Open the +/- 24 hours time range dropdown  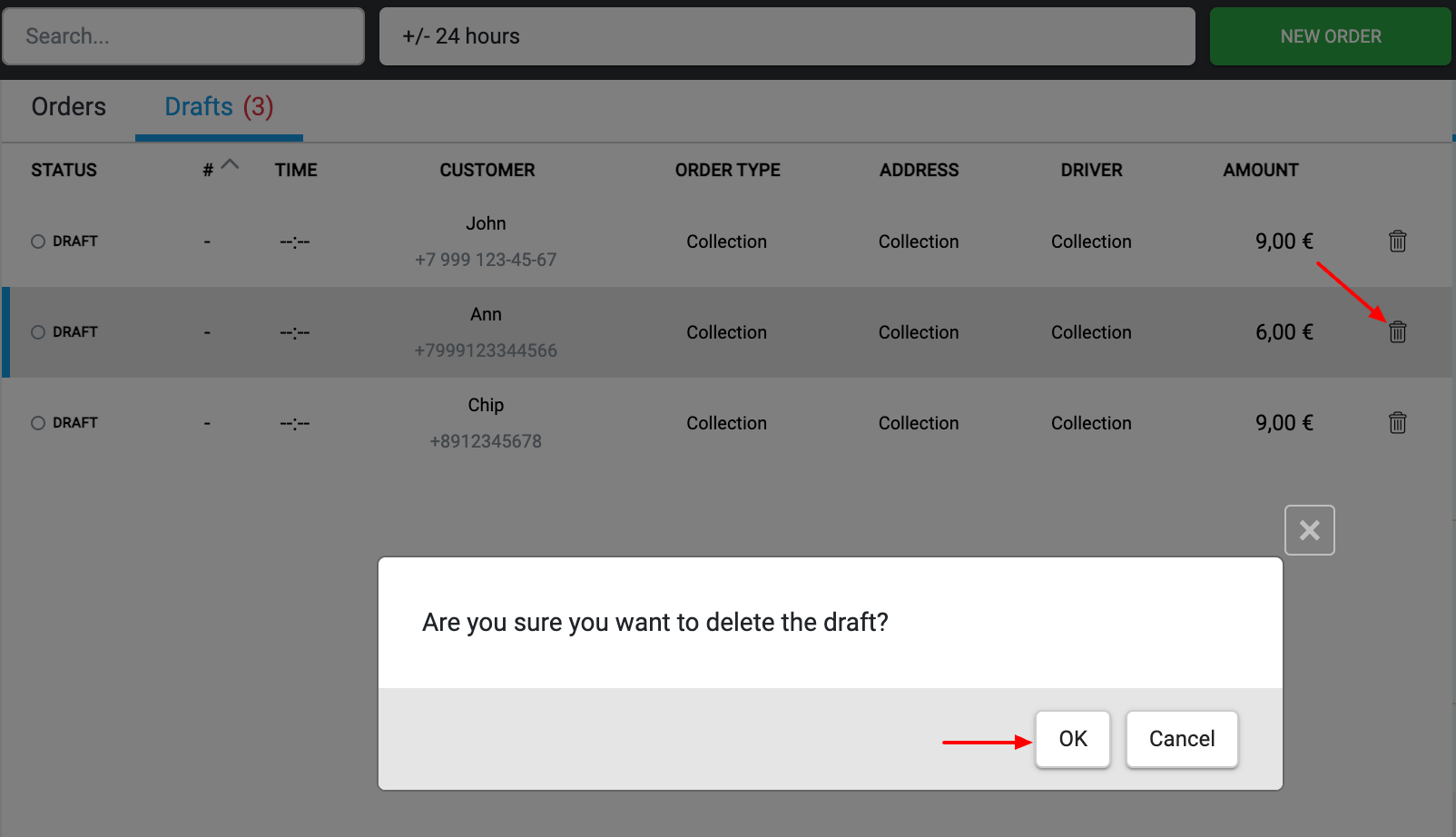786,36
